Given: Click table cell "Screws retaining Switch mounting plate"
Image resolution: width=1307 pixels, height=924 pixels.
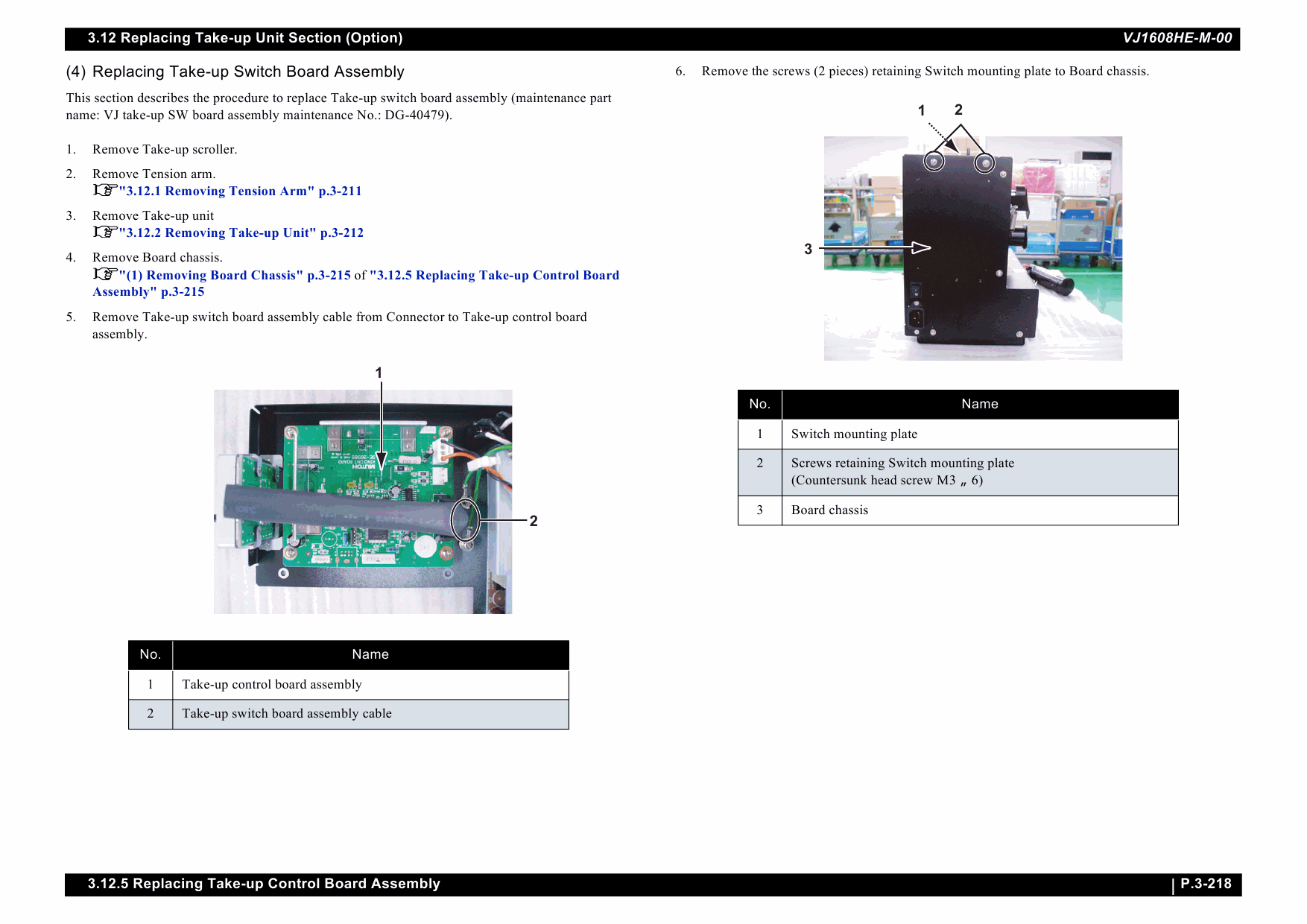Looking at the screenshot, I should point(980,472).
